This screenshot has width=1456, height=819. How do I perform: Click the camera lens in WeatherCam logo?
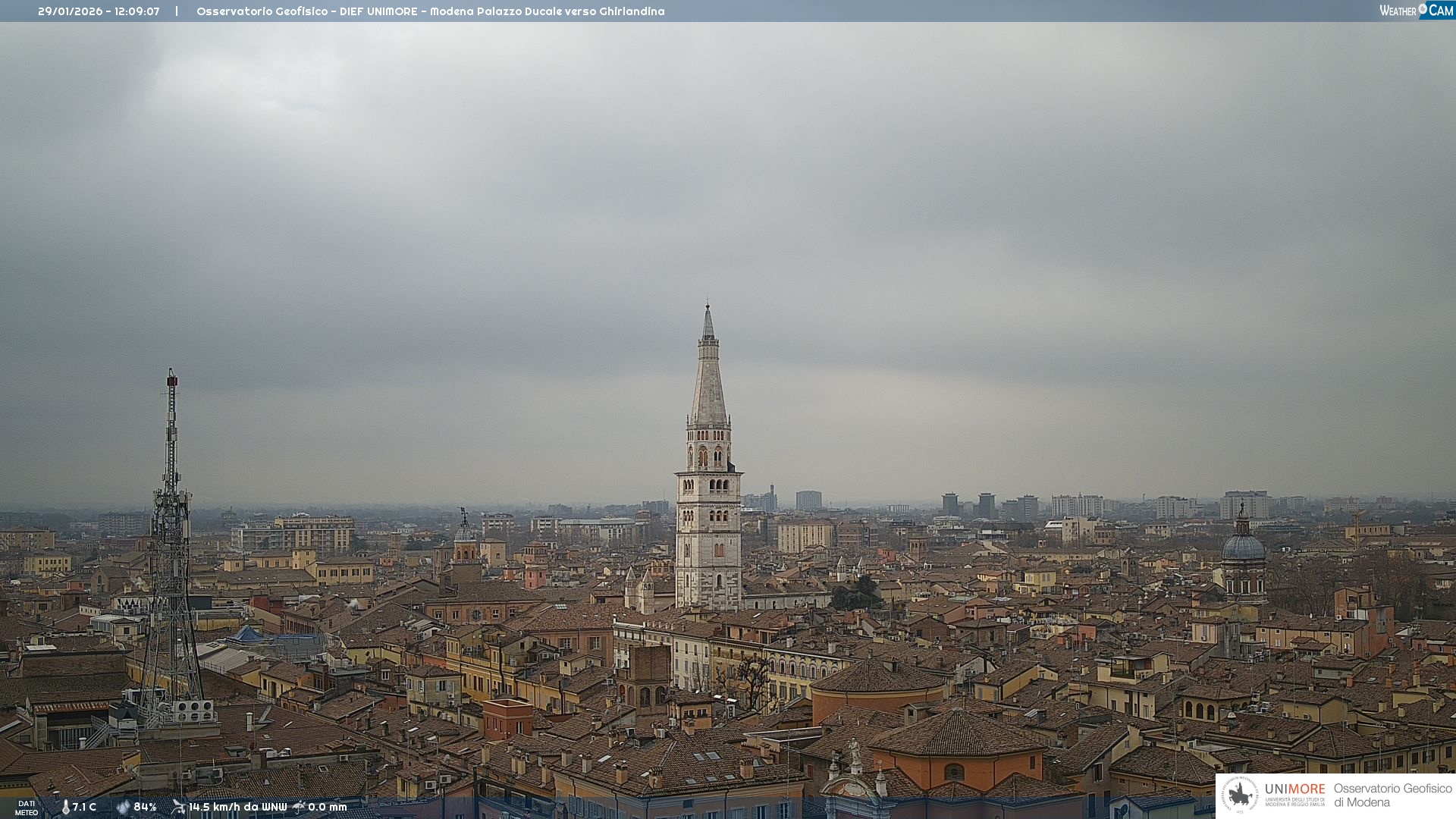1423,9
